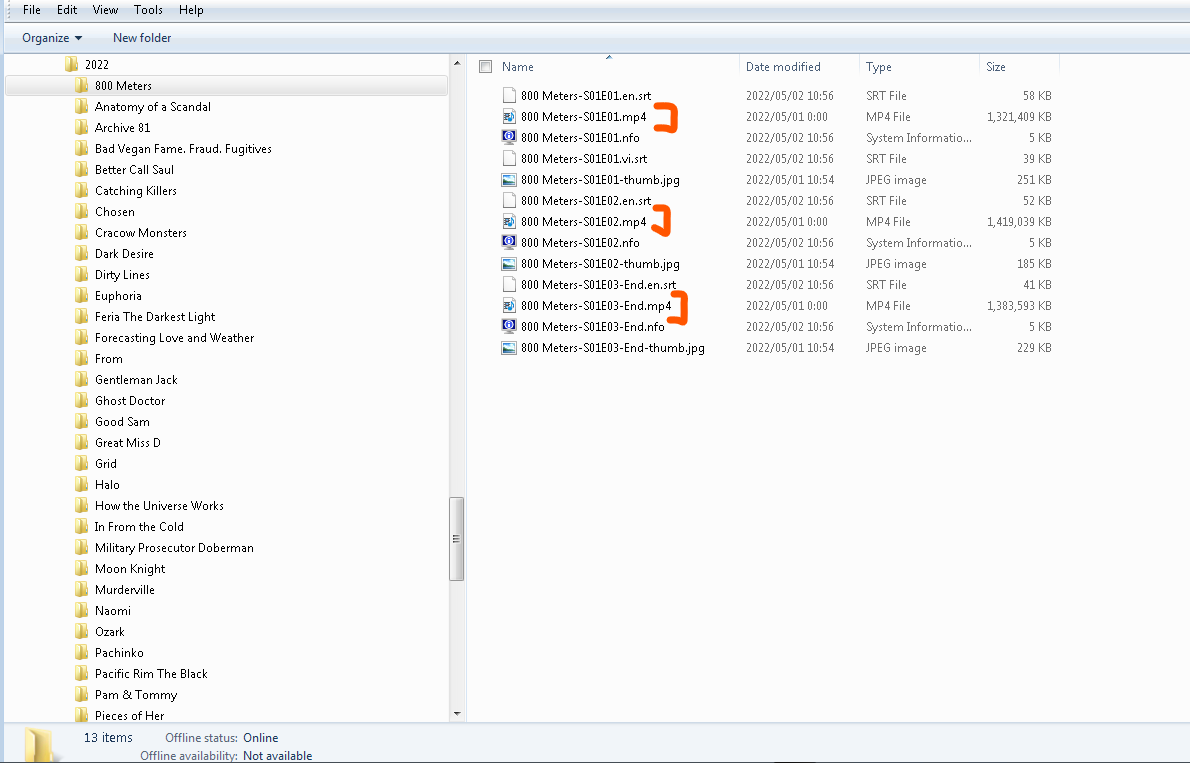Click the Moon Knight folder icon
Viewport: 1190px width, 763px height.
(x=82, y=569)
